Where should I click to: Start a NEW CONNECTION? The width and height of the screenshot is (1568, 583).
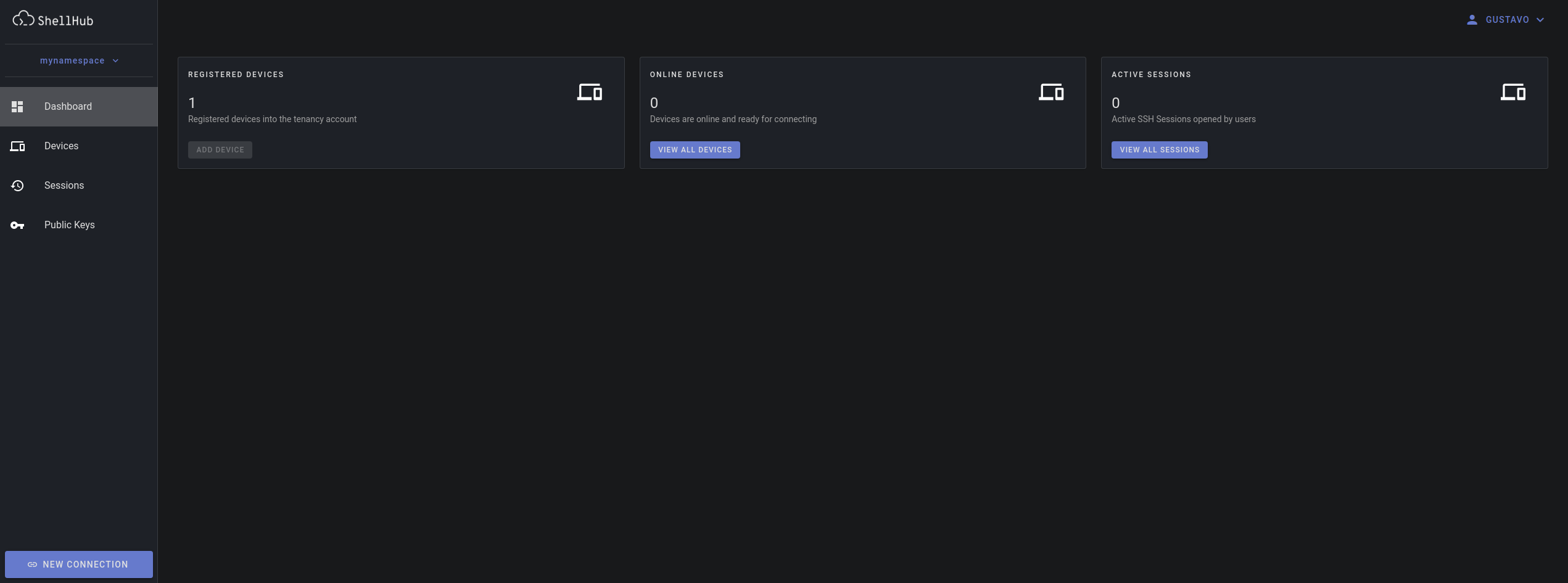tap(78, 564)
